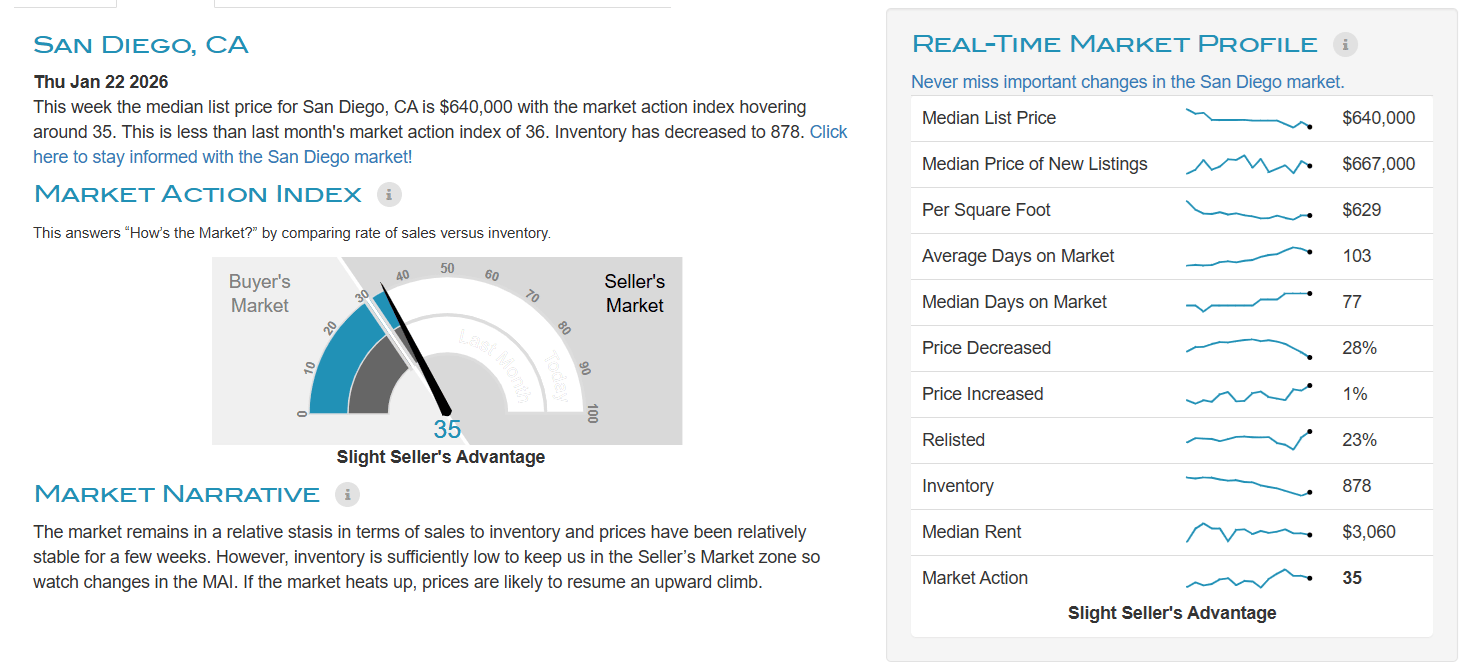Click the Inventory trend sparkline
Image resolution: width=1475 pixels, height=672 pixels.
pos(1248,486)
